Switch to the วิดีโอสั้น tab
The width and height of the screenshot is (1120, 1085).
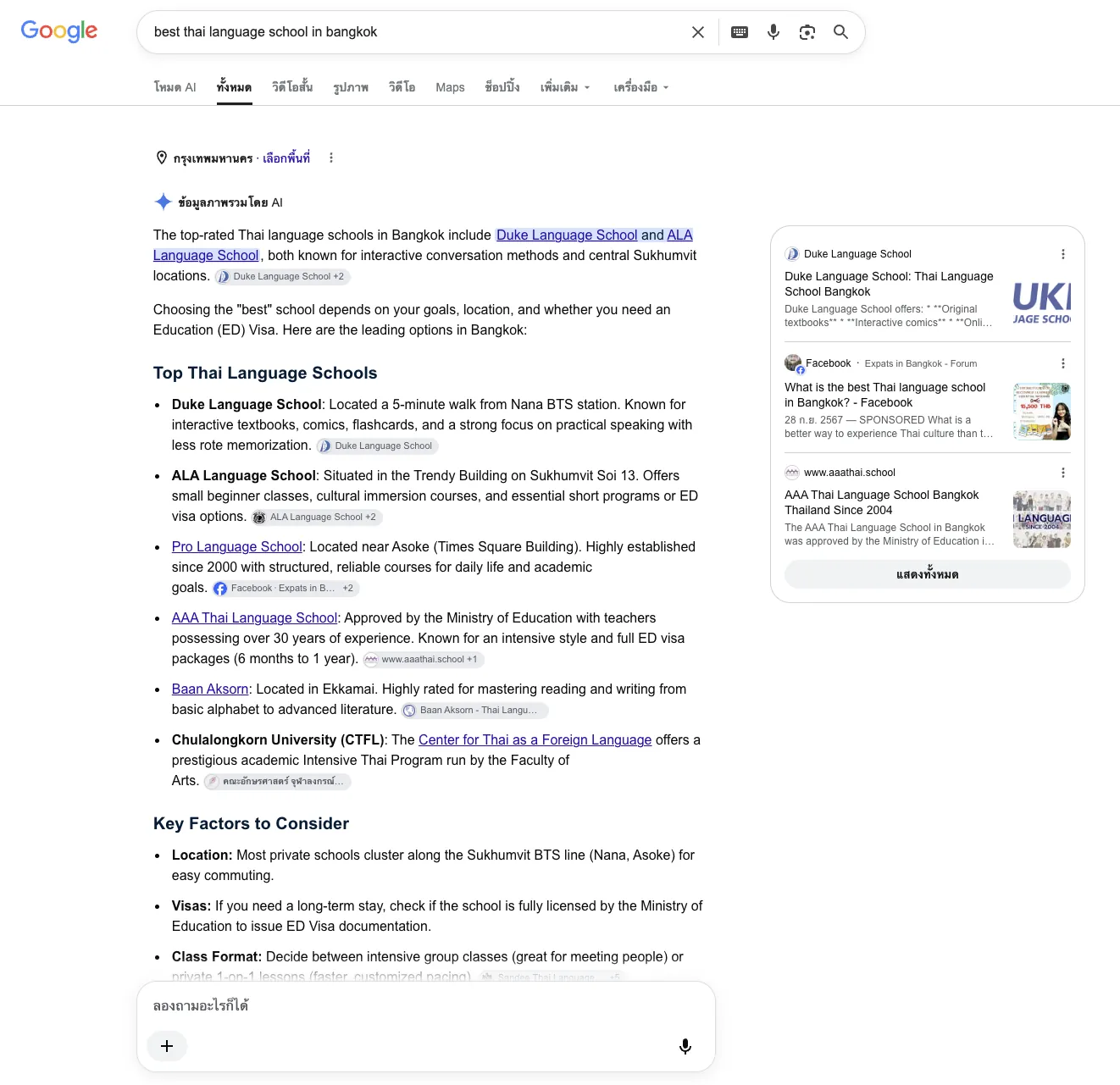[x=292, y=87]
